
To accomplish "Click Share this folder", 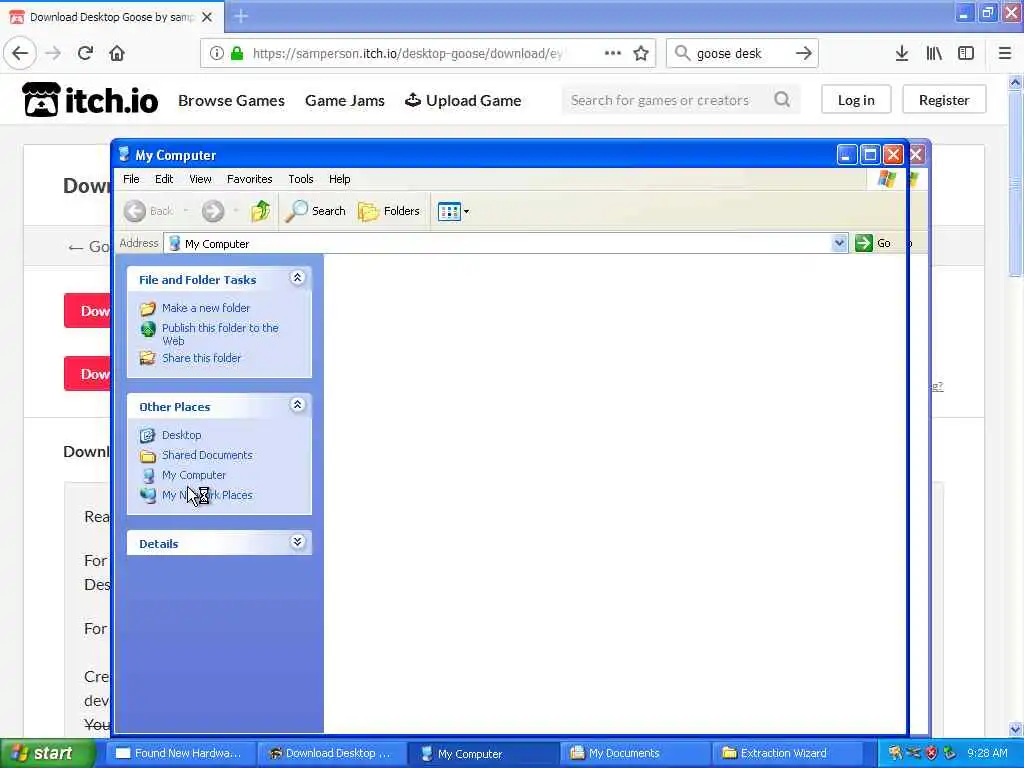I will pos(201,358).
